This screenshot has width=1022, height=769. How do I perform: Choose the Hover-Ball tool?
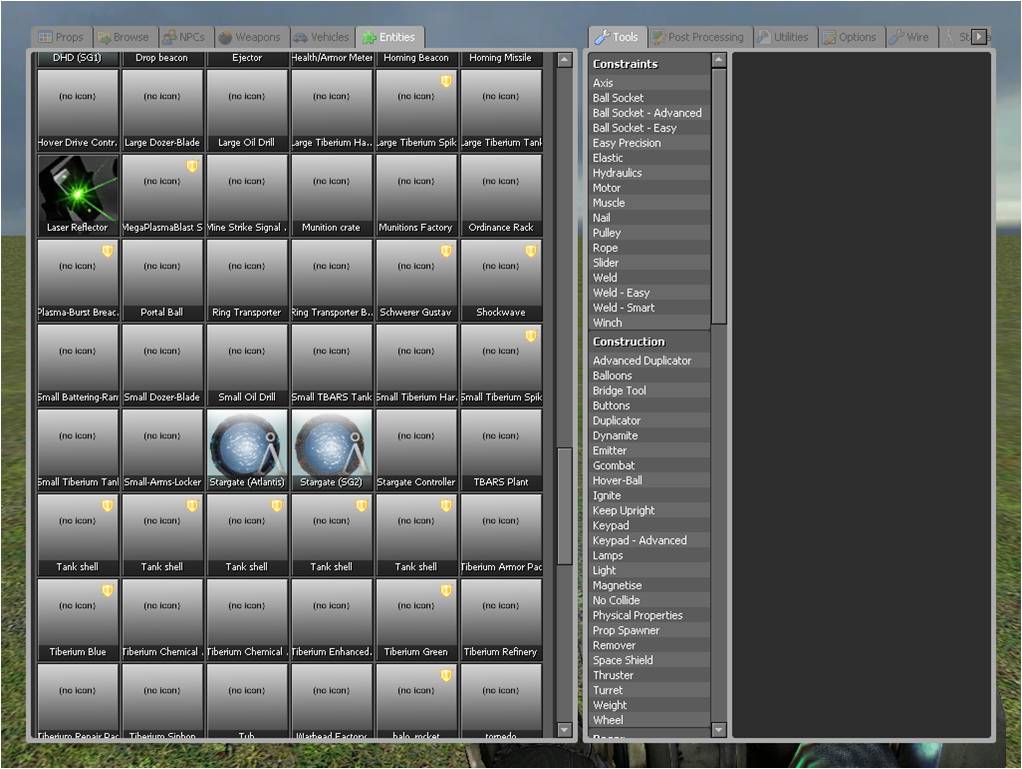[617, 480]
